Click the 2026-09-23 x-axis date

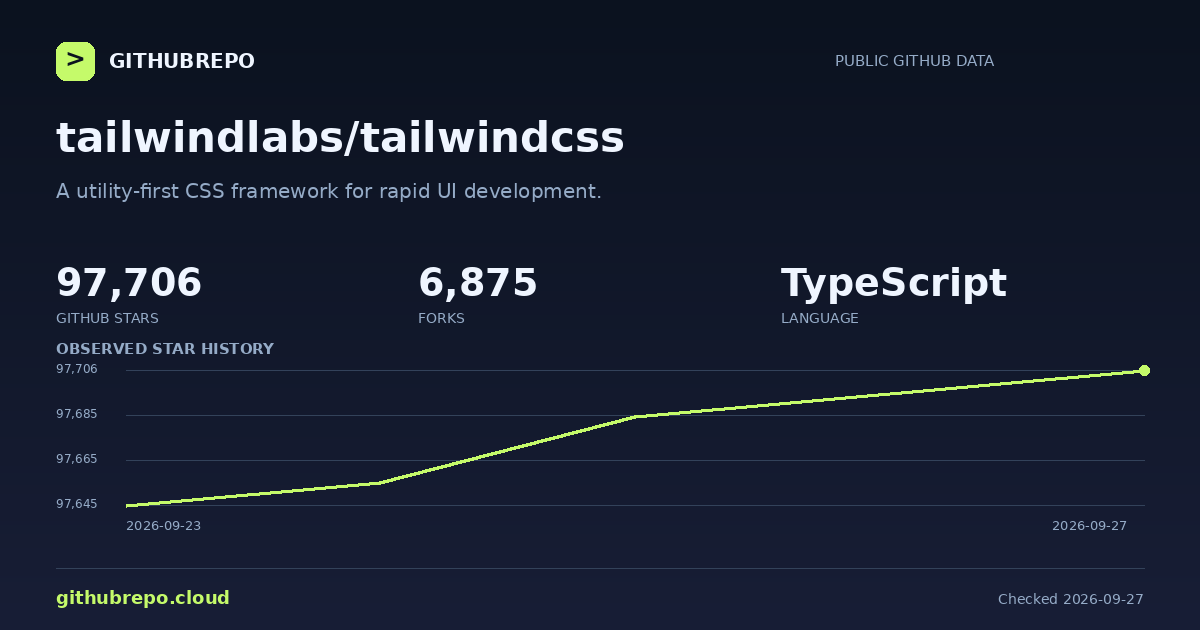pyautogui.click(x=163, y=526)
